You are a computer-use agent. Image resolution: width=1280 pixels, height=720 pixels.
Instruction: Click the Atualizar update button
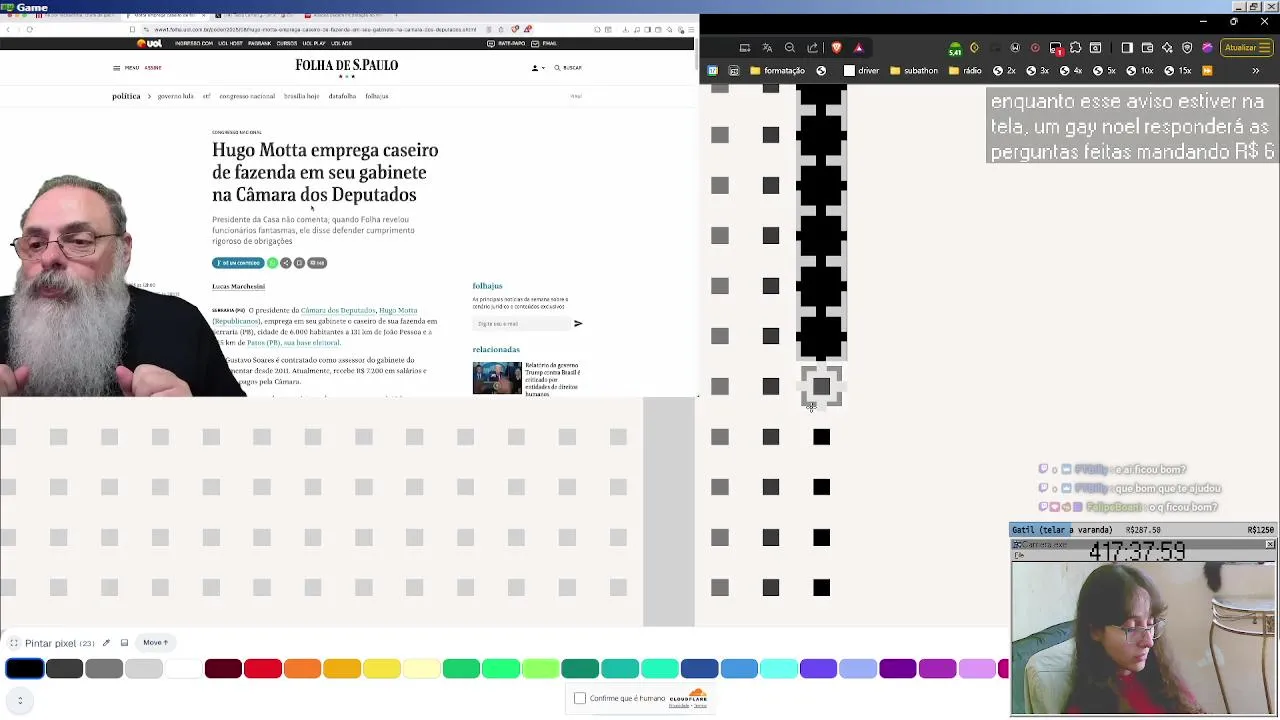pos(1246,47)
